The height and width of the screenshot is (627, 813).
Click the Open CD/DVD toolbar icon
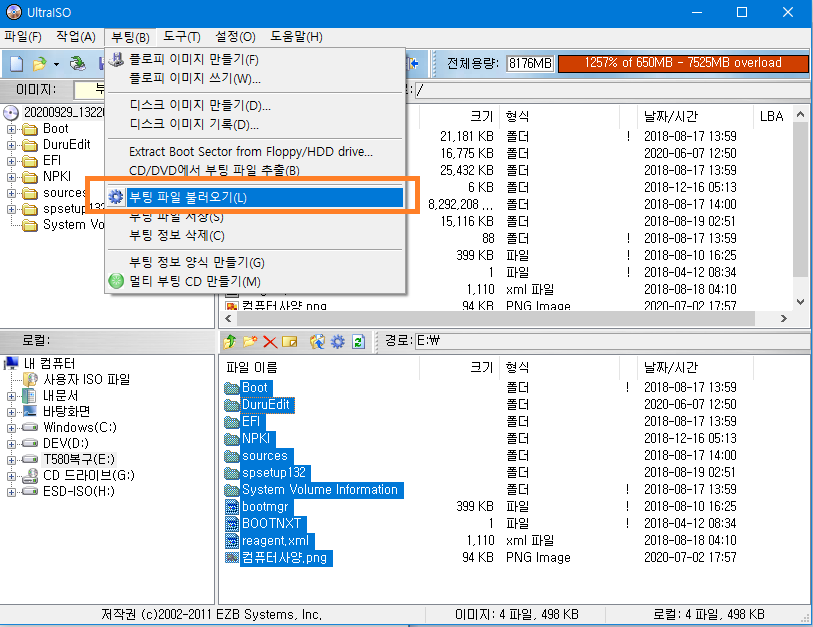[78, 63]
